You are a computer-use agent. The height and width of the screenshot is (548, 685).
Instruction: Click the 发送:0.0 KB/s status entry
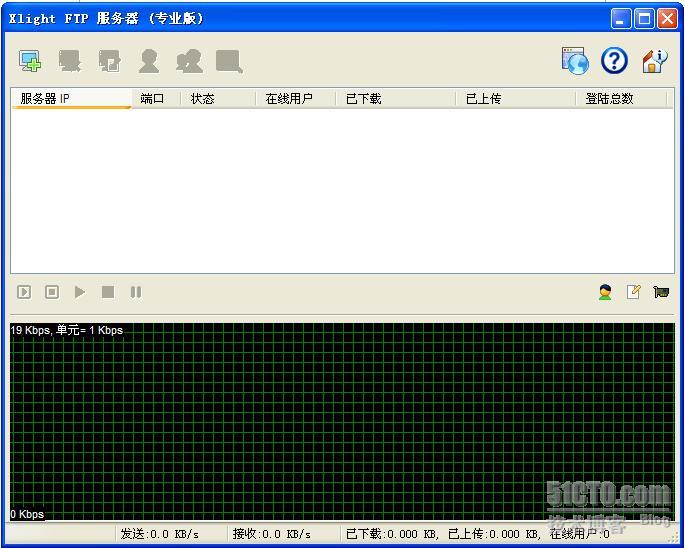159,534
